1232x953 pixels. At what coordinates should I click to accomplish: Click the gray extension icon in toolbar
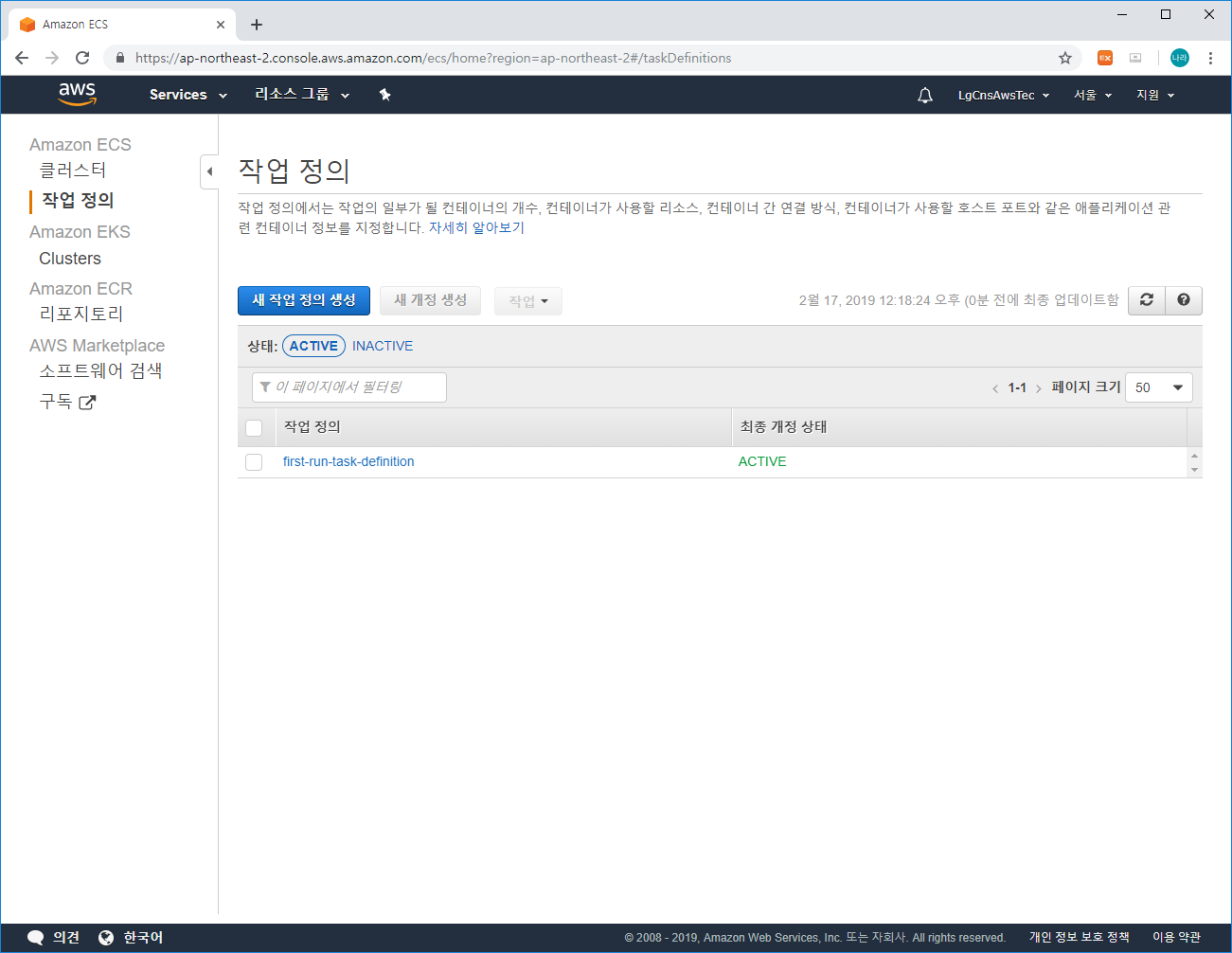(1135, 58)
